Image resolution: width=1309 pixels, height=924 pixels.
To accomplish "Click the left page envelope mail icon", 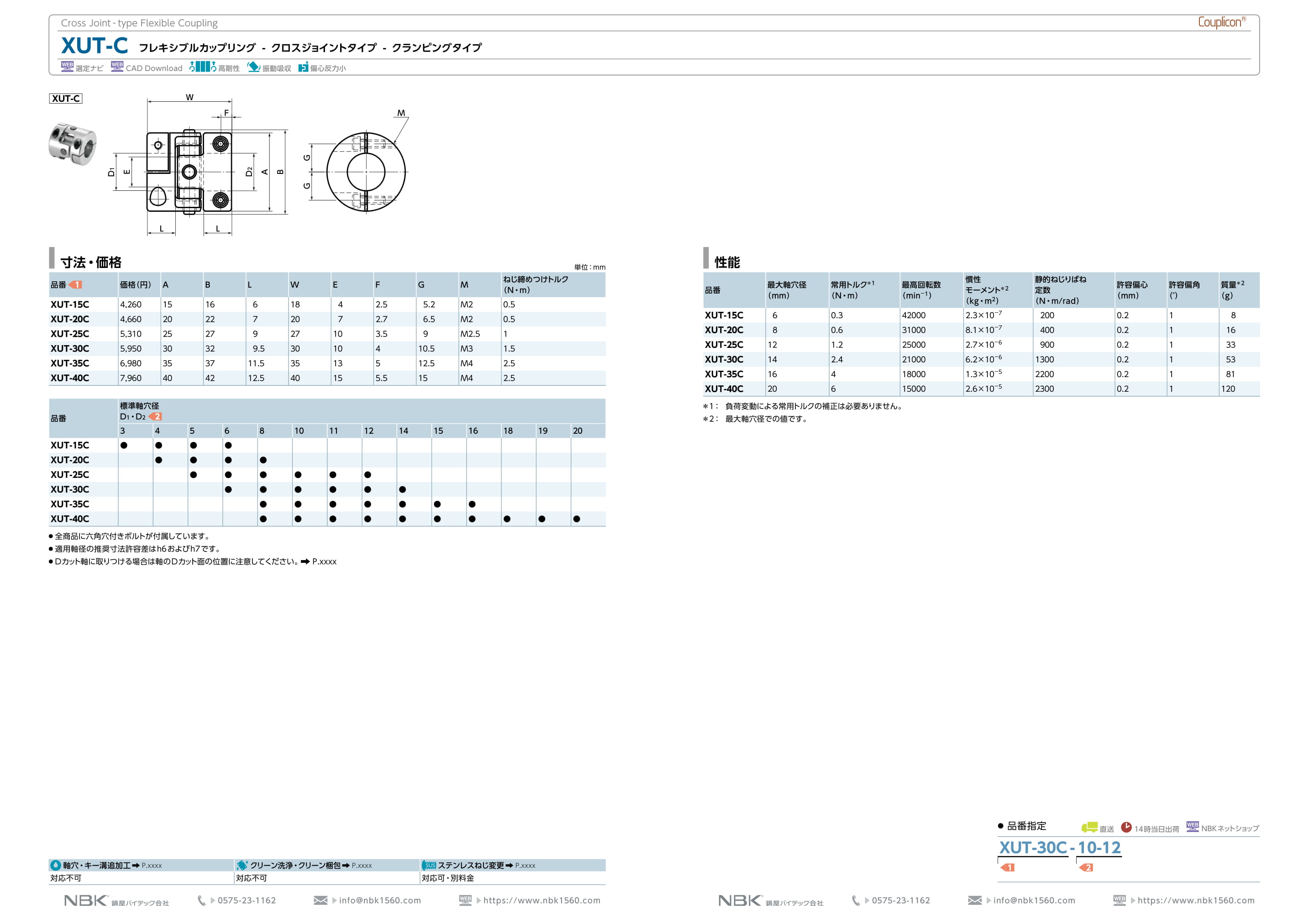I will (x=321, y=901).
